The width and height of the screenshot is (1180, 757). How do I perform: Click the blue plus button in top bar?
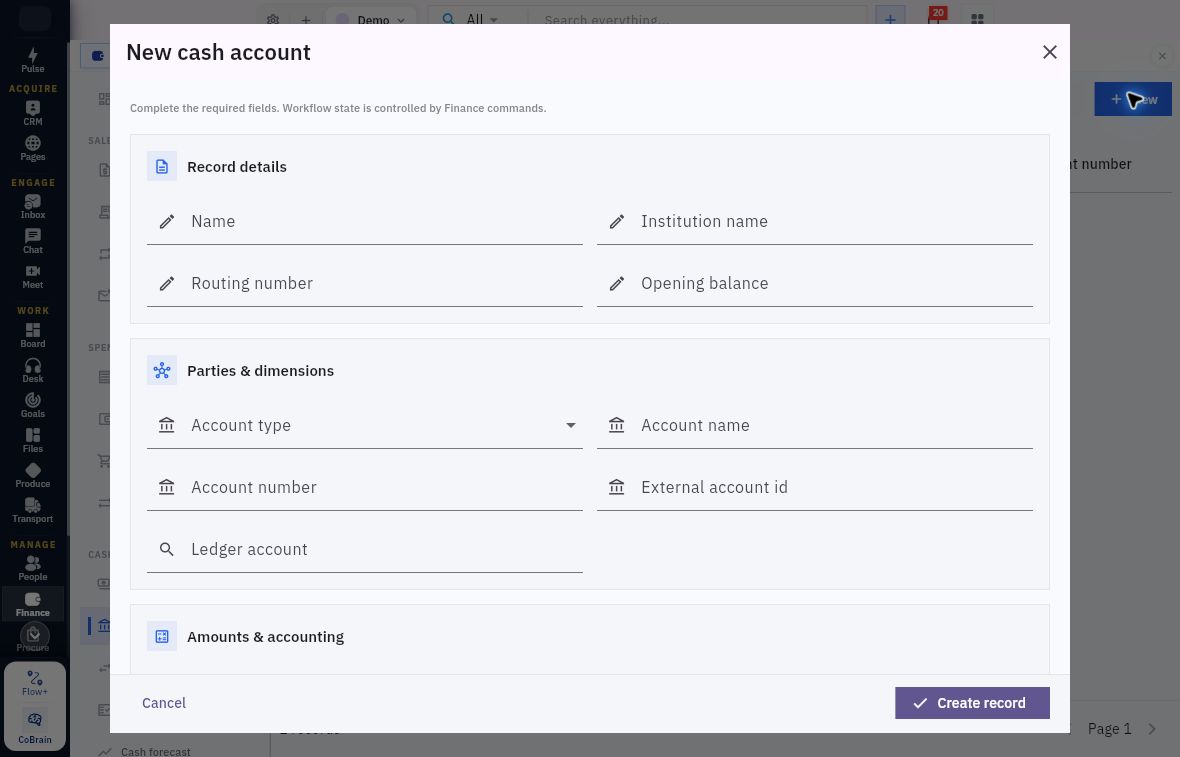890,18
